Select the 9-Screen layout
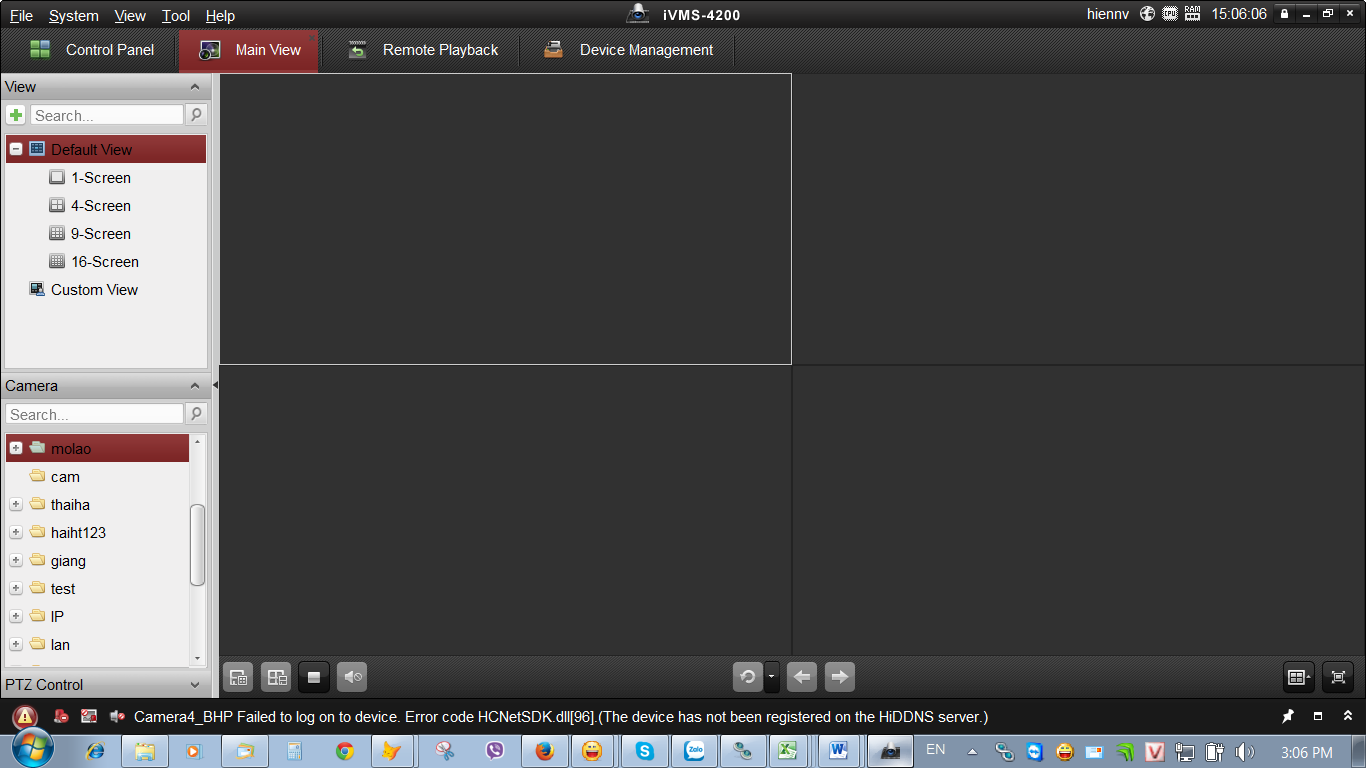This screenshot has height=768, width=1366. tap(100, 234)
